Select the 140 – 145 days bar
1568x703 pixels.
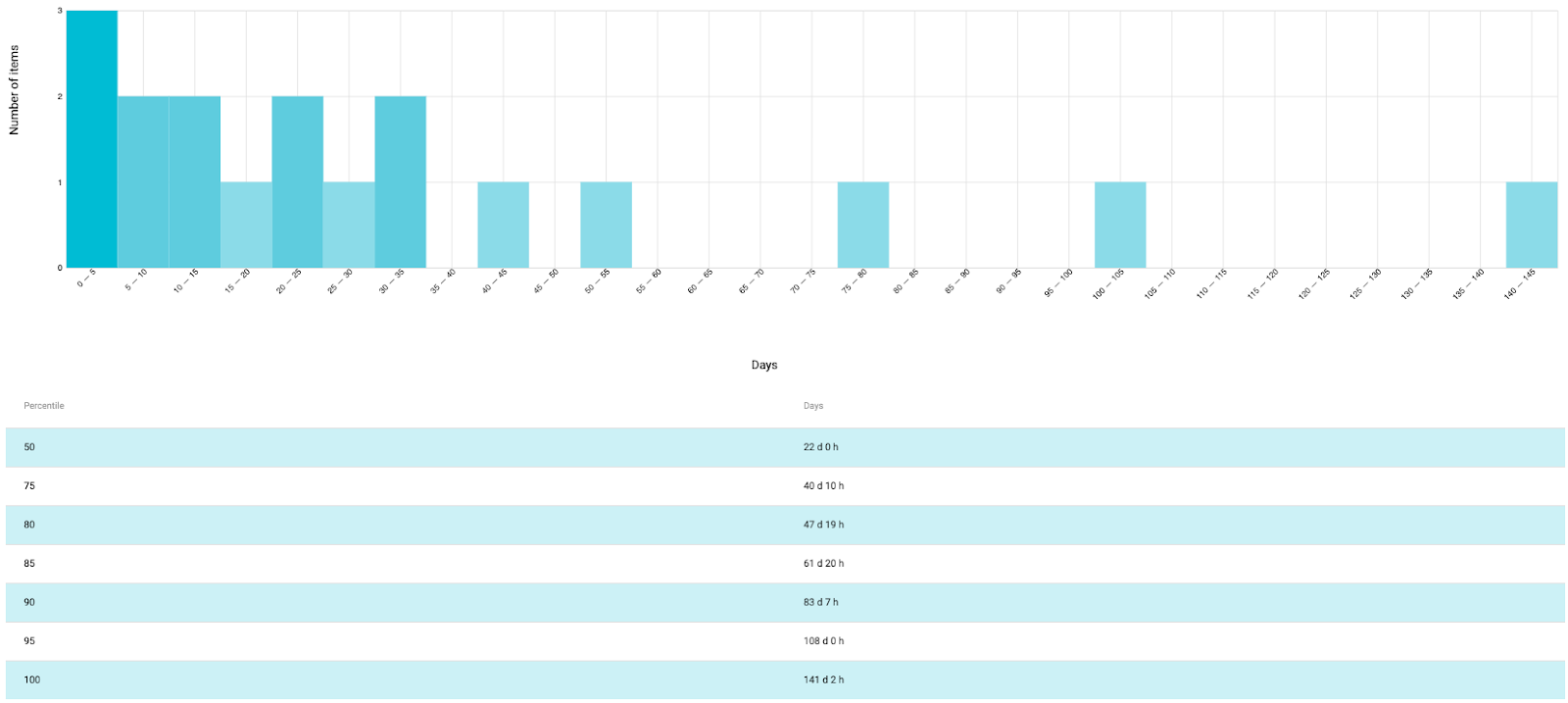click(x=1532, y=225)
